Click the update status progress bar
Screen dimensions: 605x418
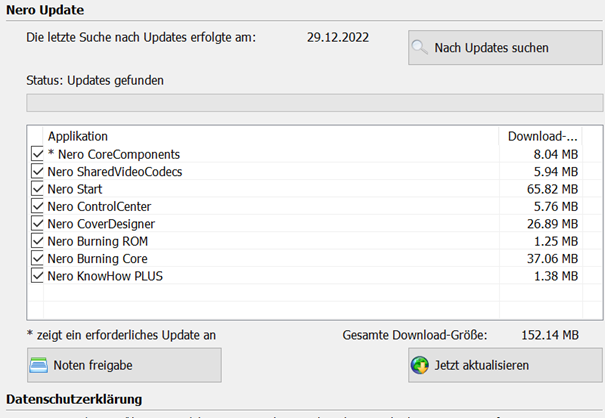[x=314, y=102]
